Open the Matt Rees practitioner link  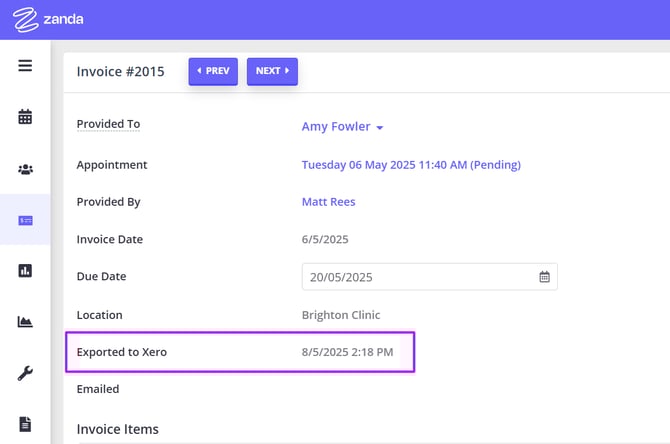point(328,202)
